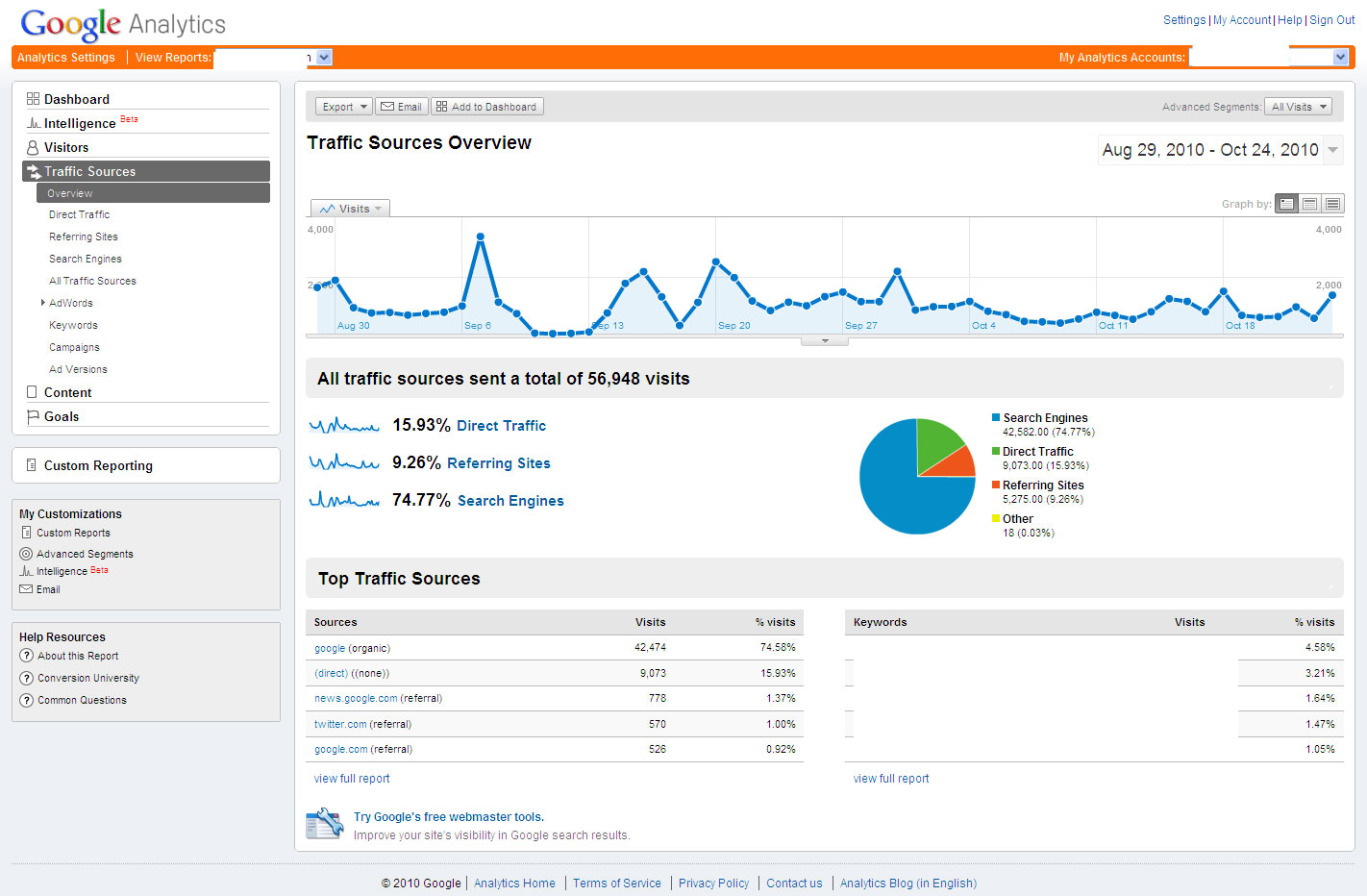Click the About this Report help icon
The height and width of the screenshot is (896, 1367).
tap(26, 656)
